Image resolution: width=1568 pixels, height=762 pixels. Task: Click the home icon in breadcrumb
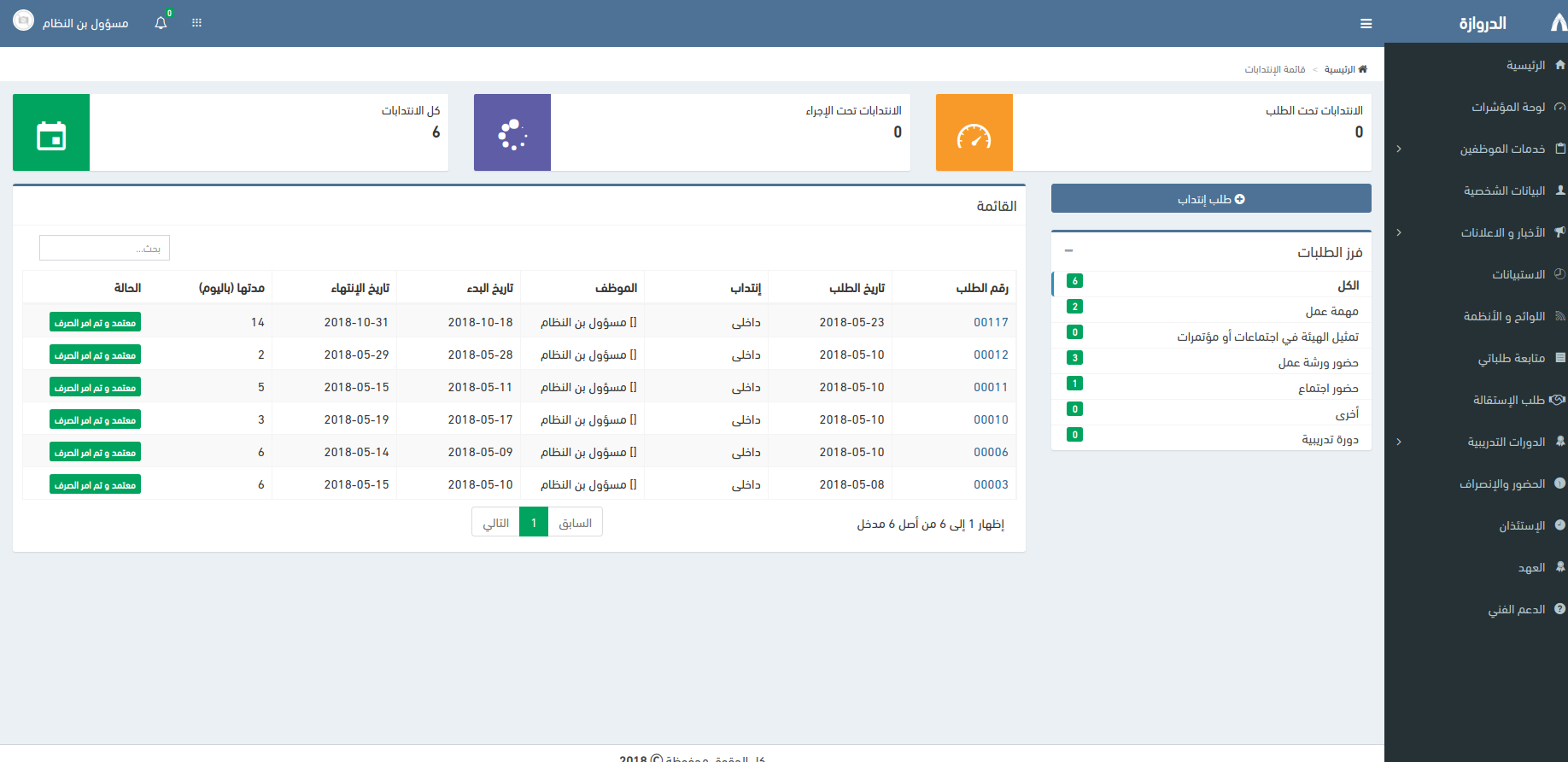(1362, 69)
